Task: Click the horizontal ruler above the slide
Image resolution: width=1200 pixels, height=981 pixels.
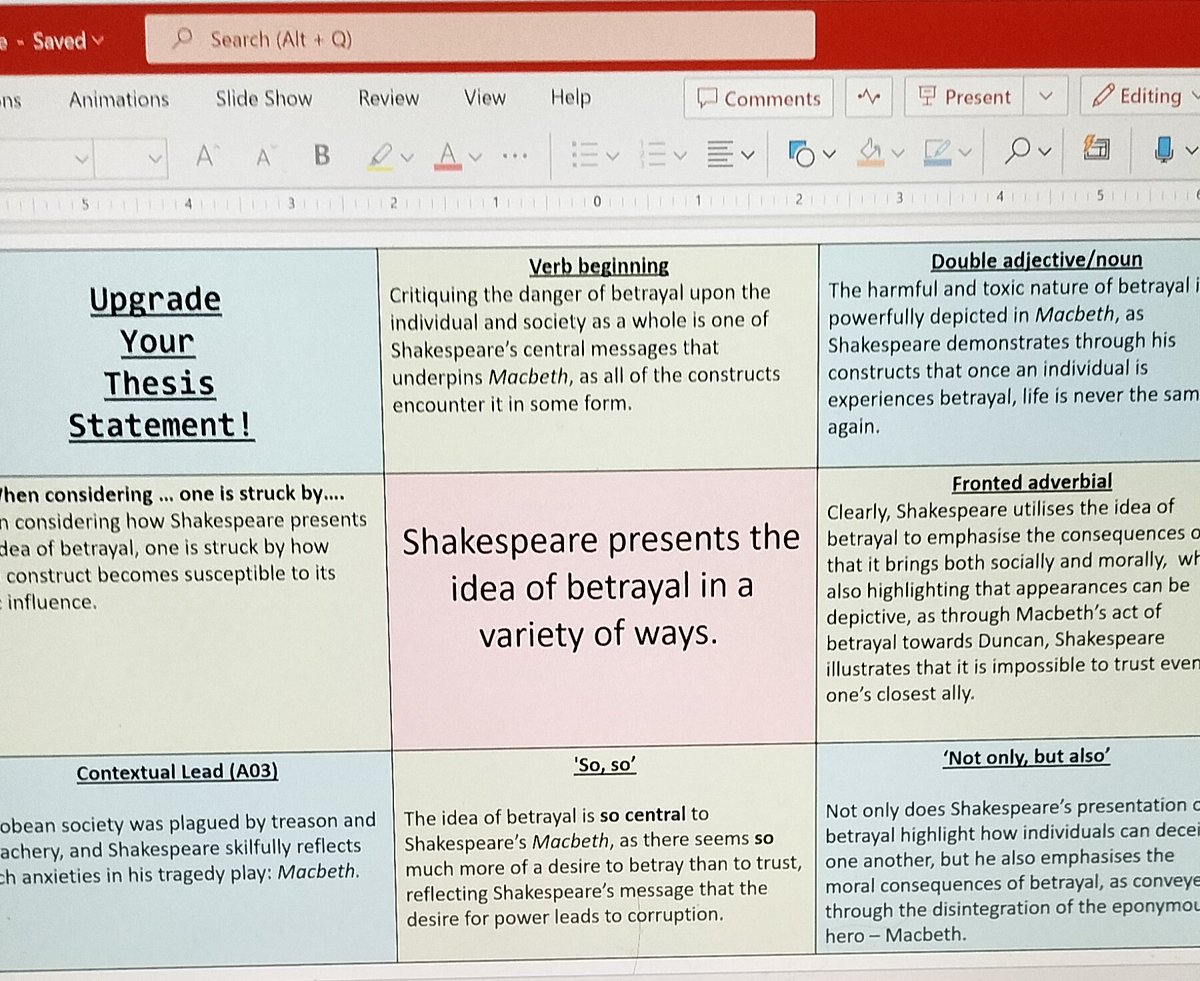Action: click(x=600, y=201)
